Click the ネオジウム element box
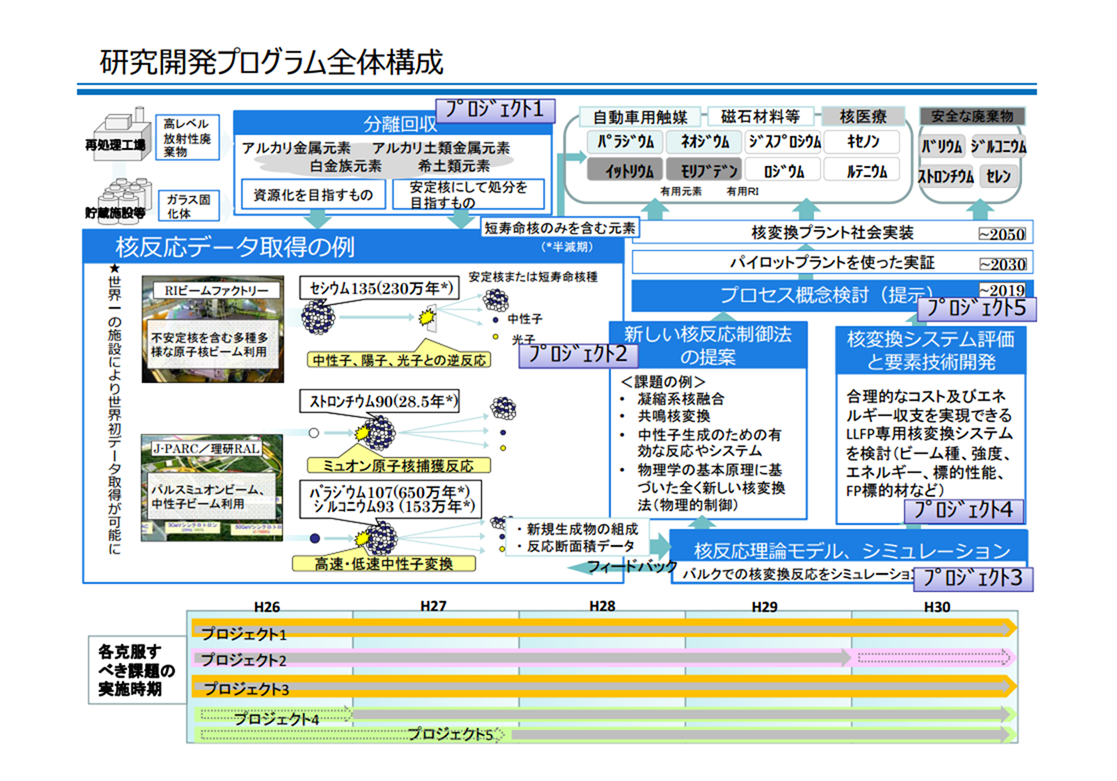Screen dimensions: 1117x781 click(705, 142)
